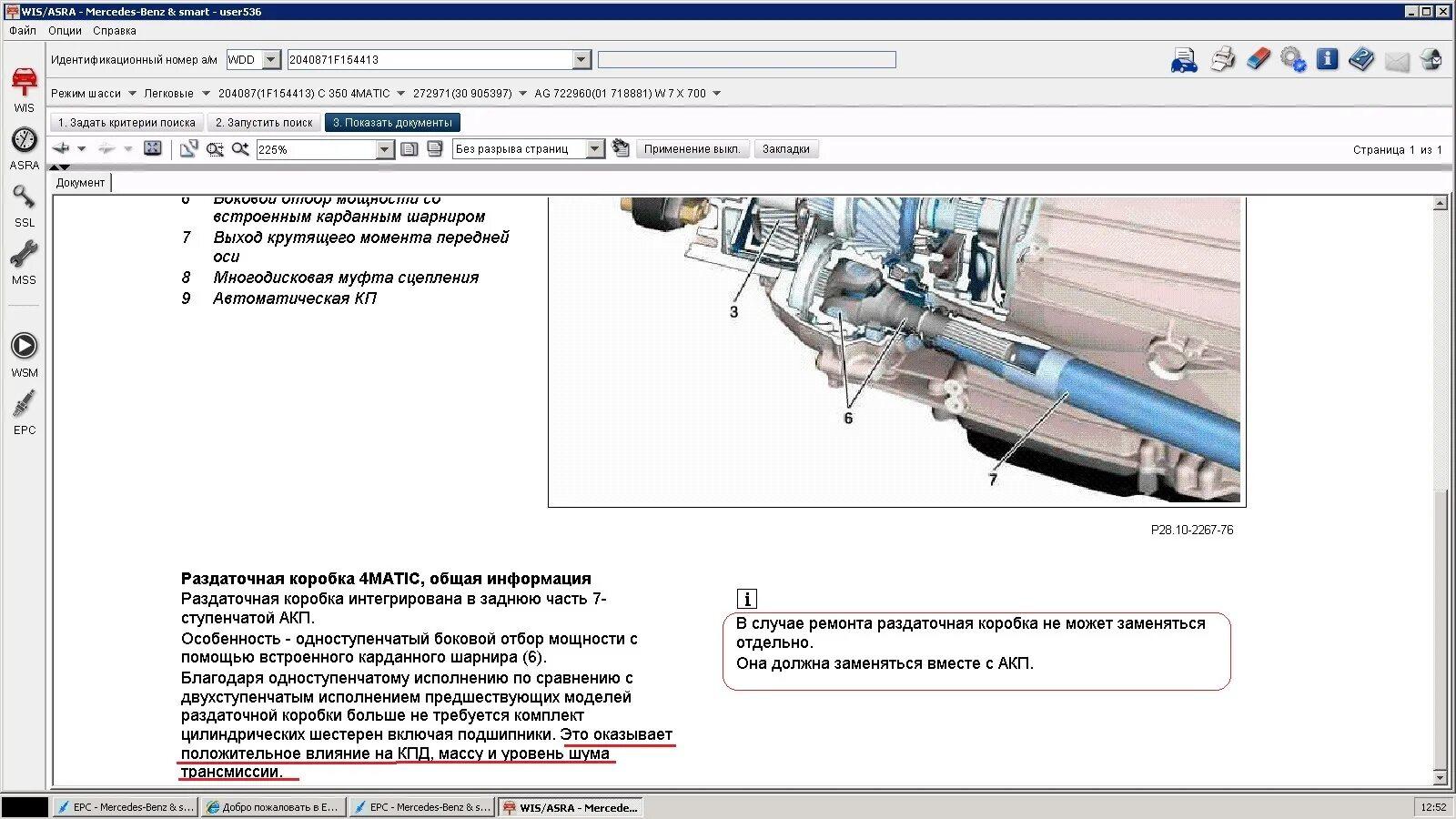Image resolution: width=1456 pixels, height=819 pixels.
Task: Open the help book icon
Action: point(1361,60)
